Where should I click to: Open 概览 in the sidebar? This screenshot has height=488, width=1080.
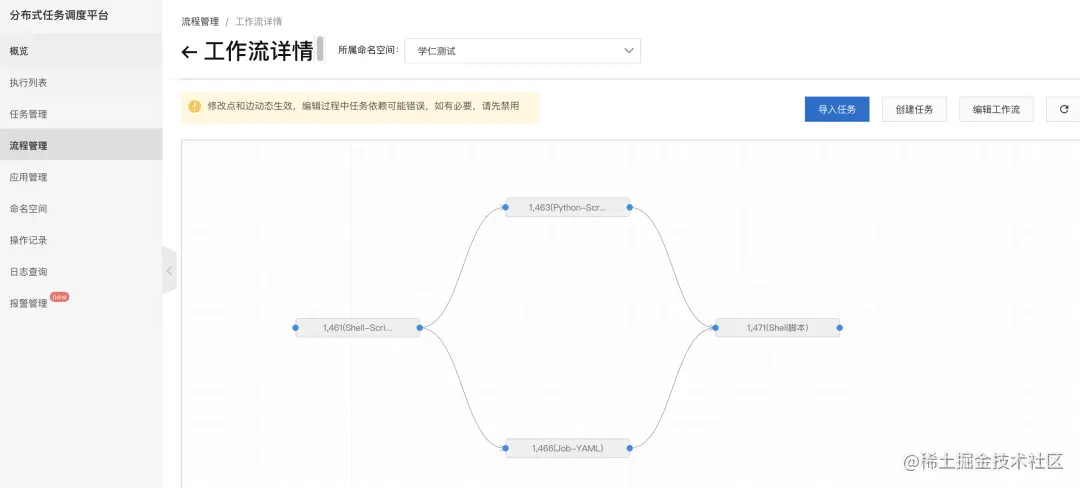[x=81, y=51]
